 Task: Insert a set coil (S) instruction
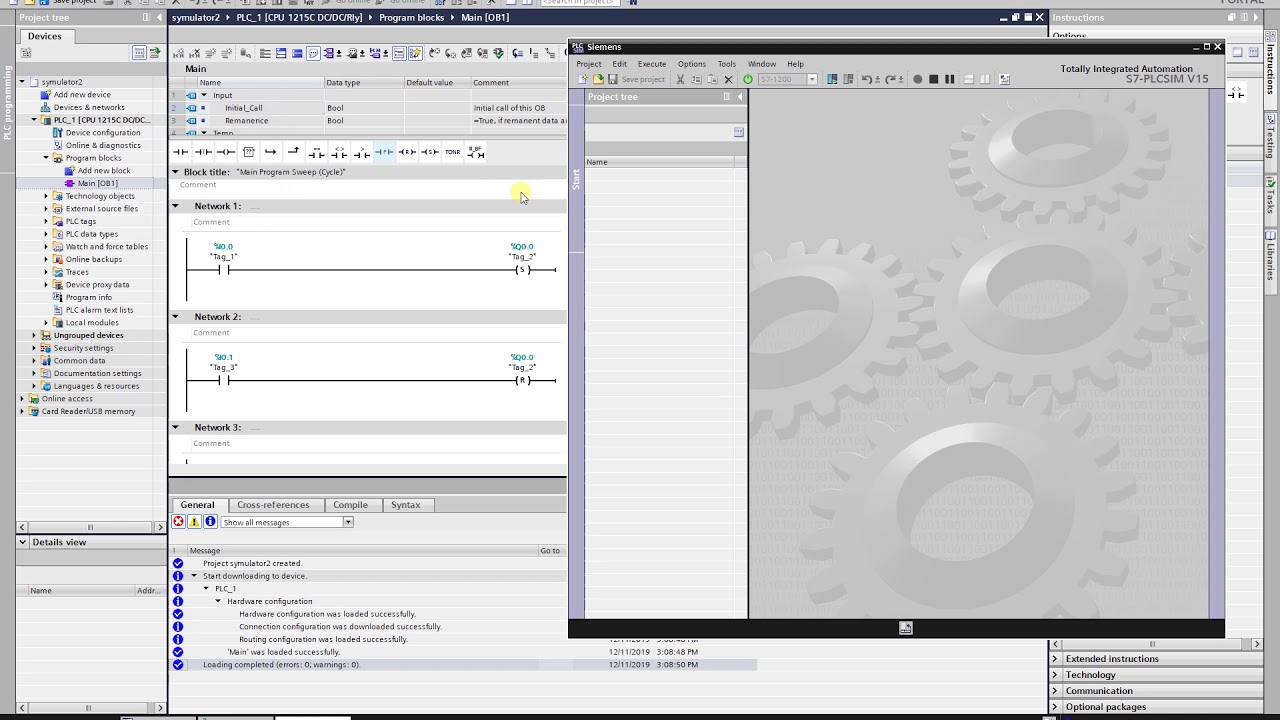pos(430,152)
